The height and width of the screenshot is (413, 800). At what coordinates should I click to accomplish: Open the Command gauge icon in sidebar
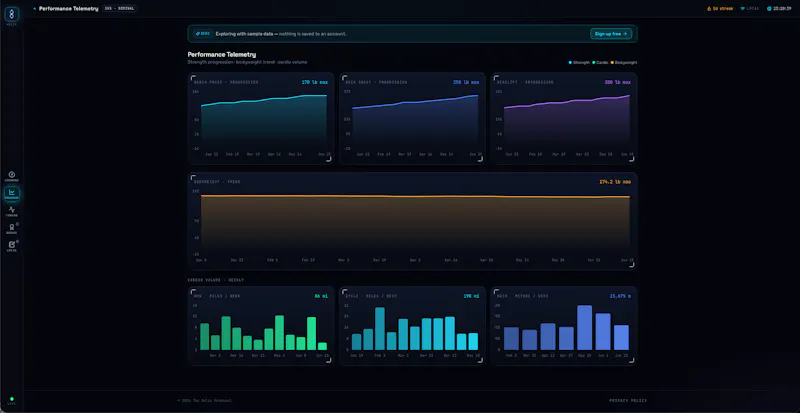[x=12, y=175]
